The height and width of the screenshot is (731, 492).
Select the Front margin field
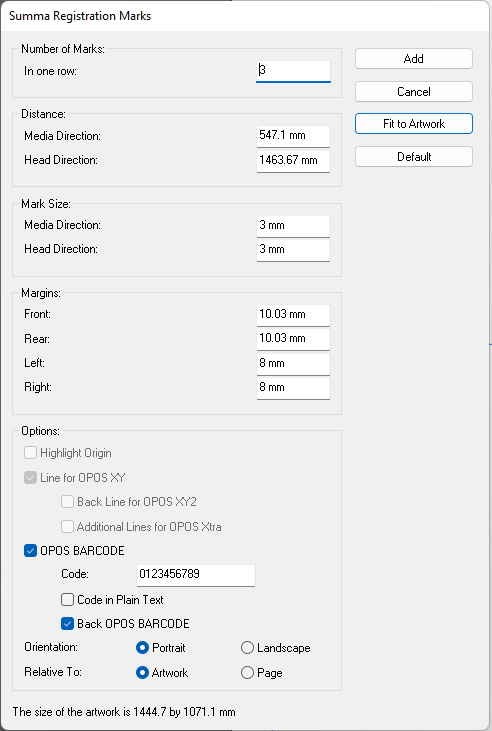[293, 315]
